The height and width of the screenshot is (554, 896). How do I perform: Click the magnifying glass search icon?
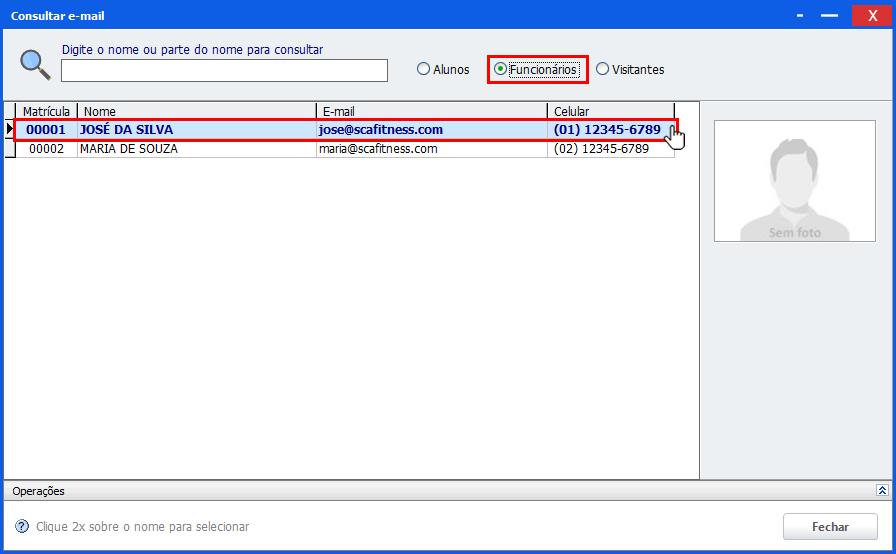pos(35,65)
